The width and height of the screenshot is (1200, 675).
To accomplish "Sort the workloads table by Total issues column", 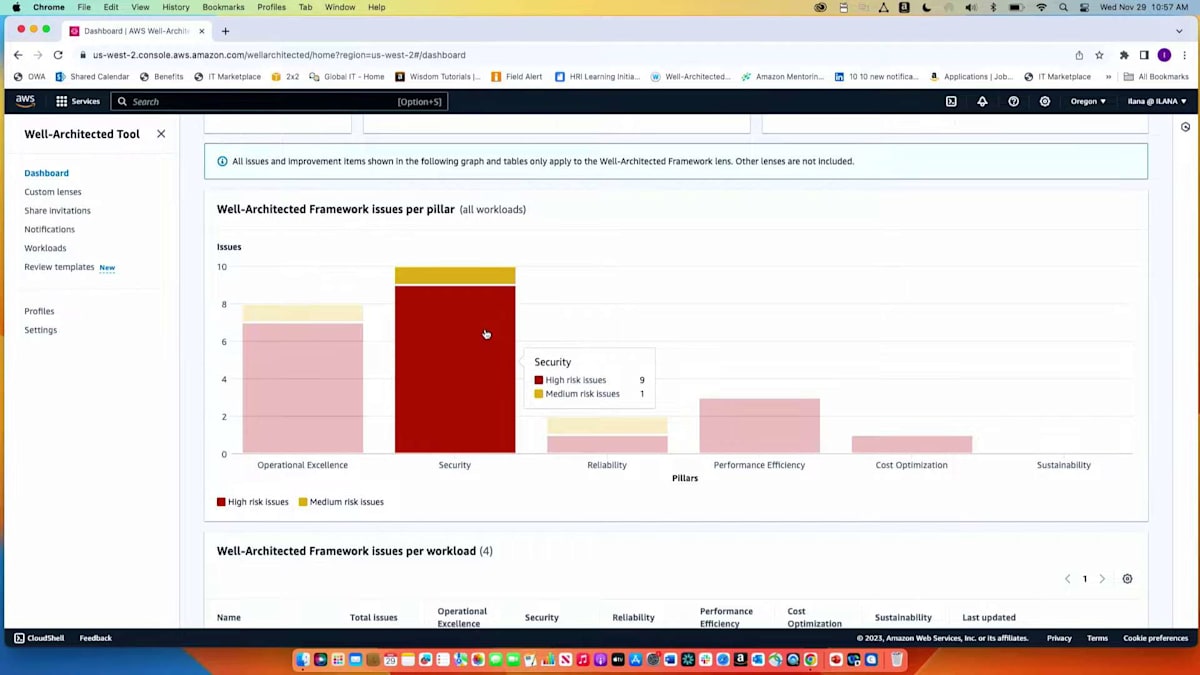I will point(374,617).
